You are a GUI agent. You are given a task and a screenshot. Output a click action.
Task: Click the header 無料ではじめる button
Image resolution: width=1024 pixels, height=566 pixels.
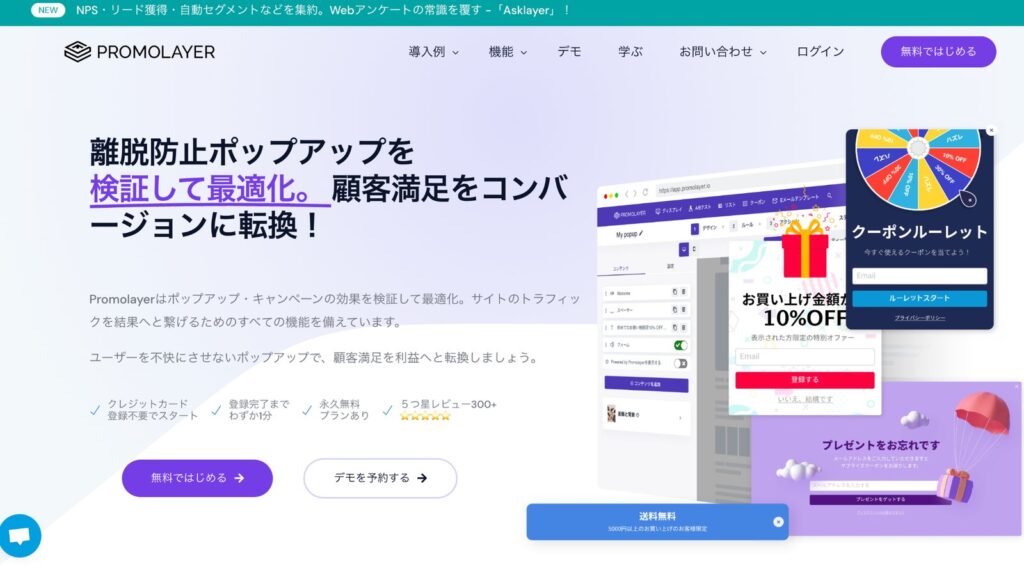(938, 52)
